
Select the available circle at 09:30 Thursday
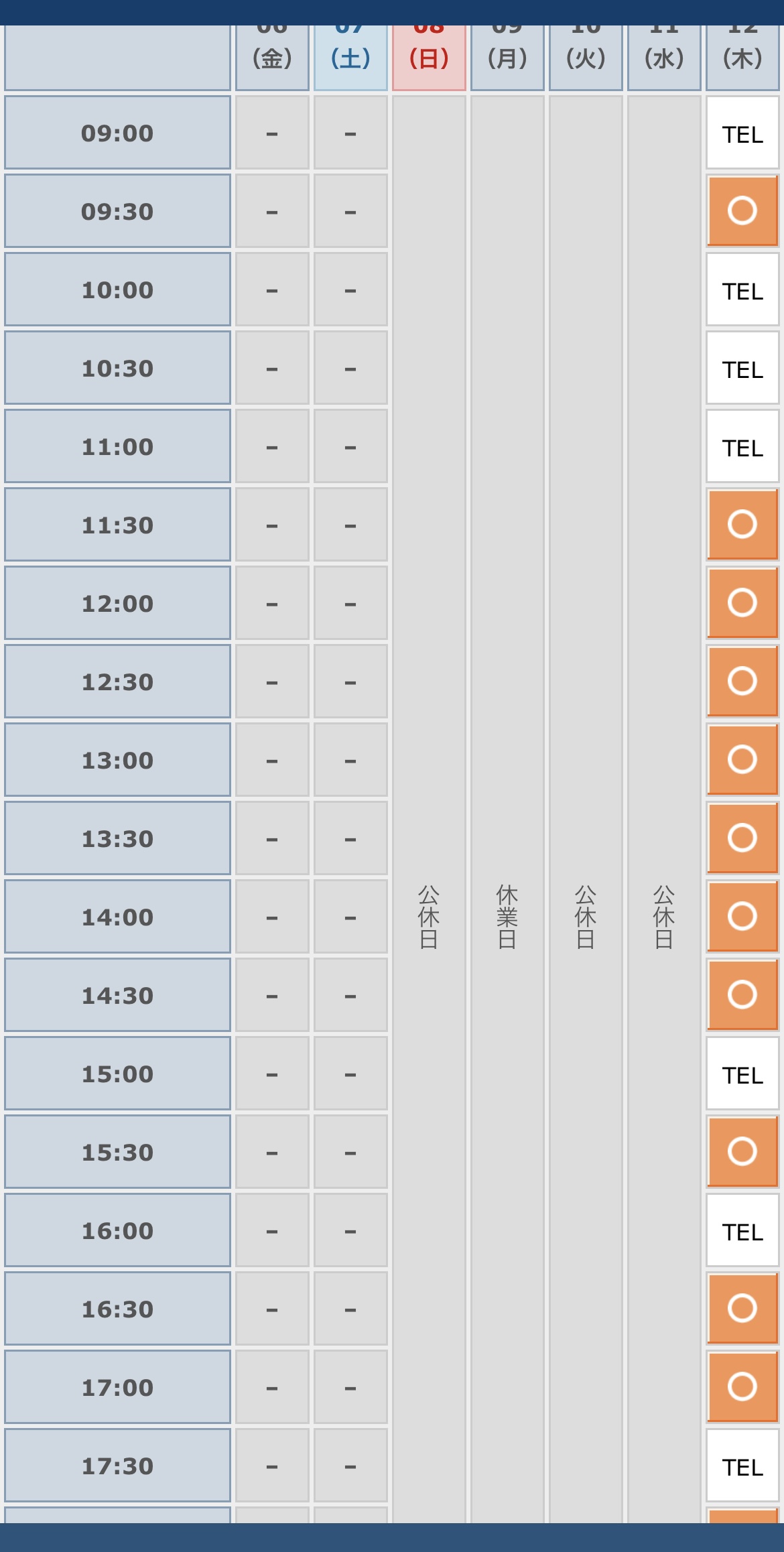pos(742,211)
